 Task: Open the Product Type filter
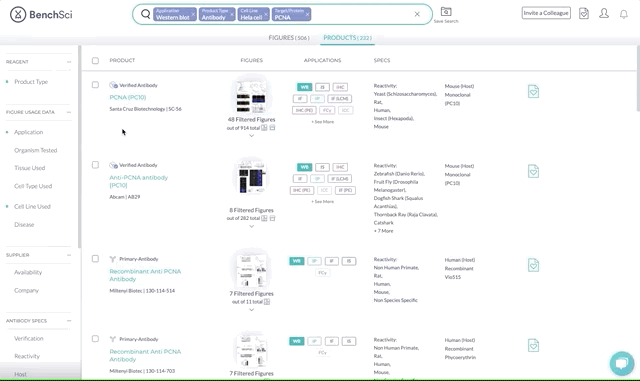pyautogui.click(x=31, y=82)
